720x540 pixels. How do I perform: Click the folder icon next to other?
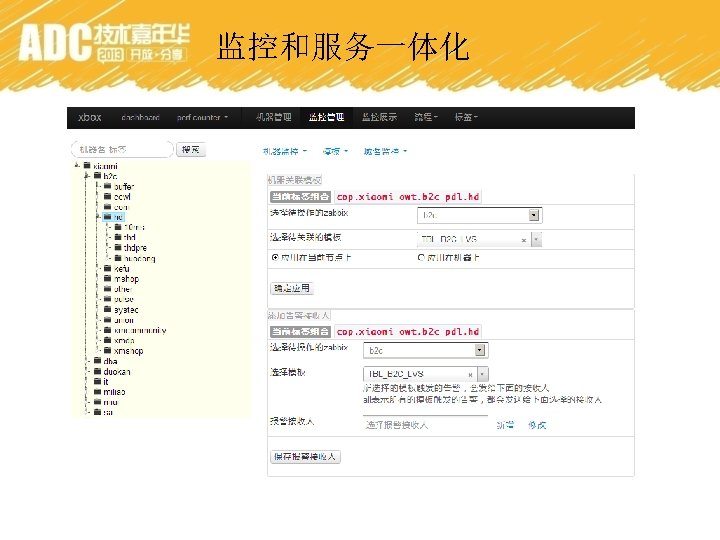[107, 289]
